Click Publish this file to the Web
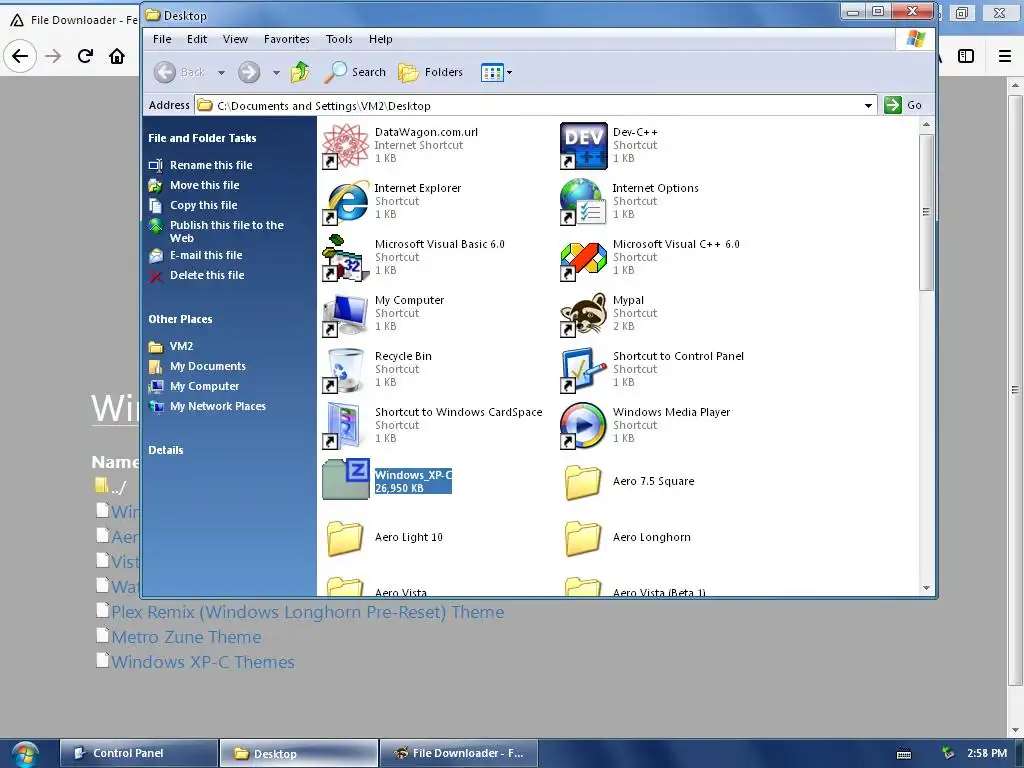This screenshot has height=768, width=1024. pos(227,231)
